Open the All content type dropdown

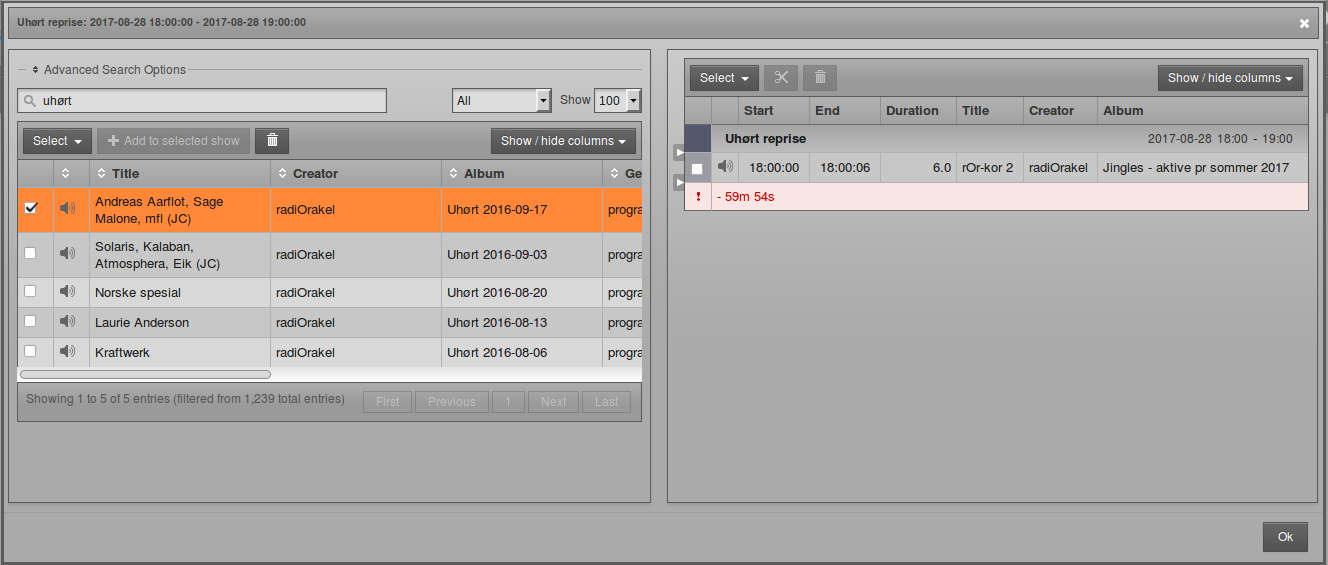tap(501, 101)
